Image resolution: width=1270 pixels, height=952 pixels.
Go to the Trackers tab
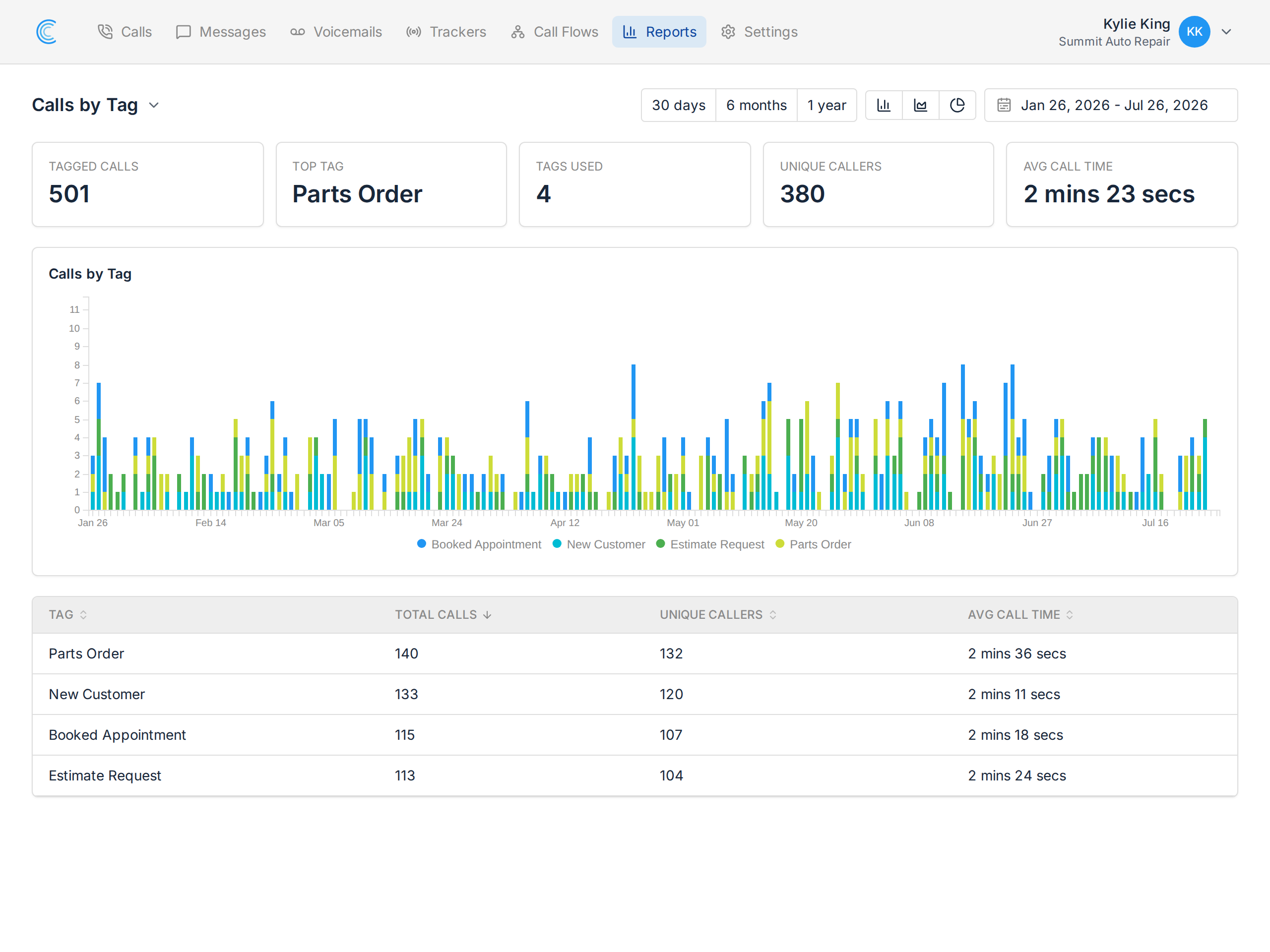pyautogui.click(x=445, y=32)
